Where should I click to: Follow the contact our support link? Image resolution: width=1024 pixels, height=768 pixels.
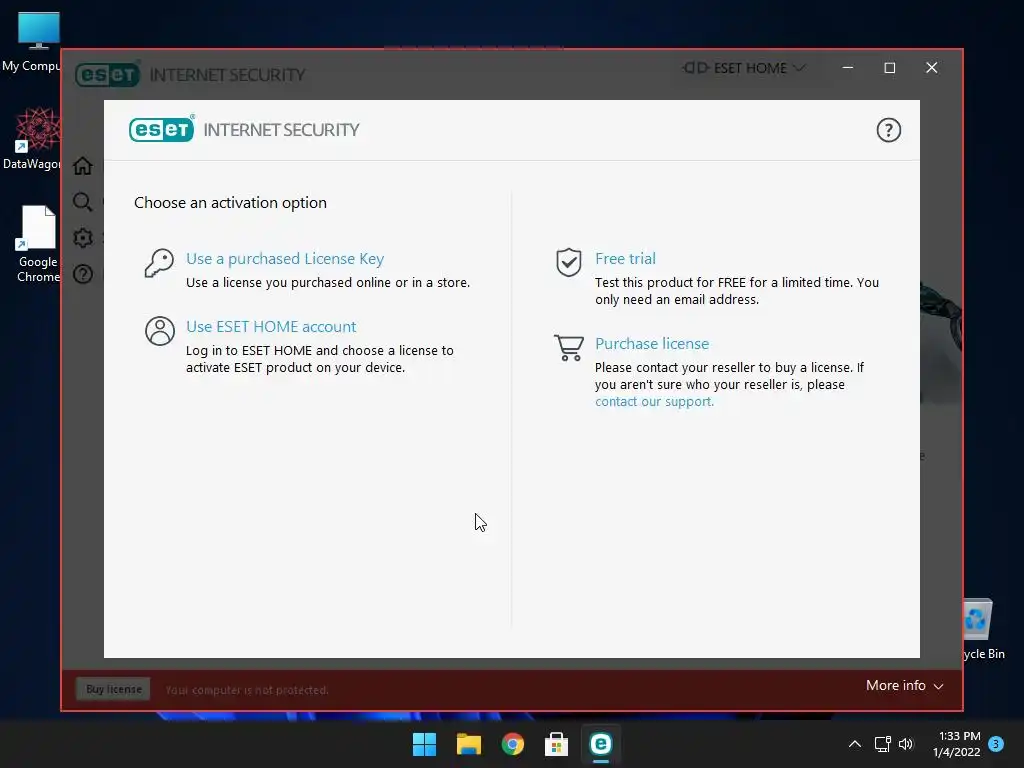pyautogui.click(x=654, y=402)
